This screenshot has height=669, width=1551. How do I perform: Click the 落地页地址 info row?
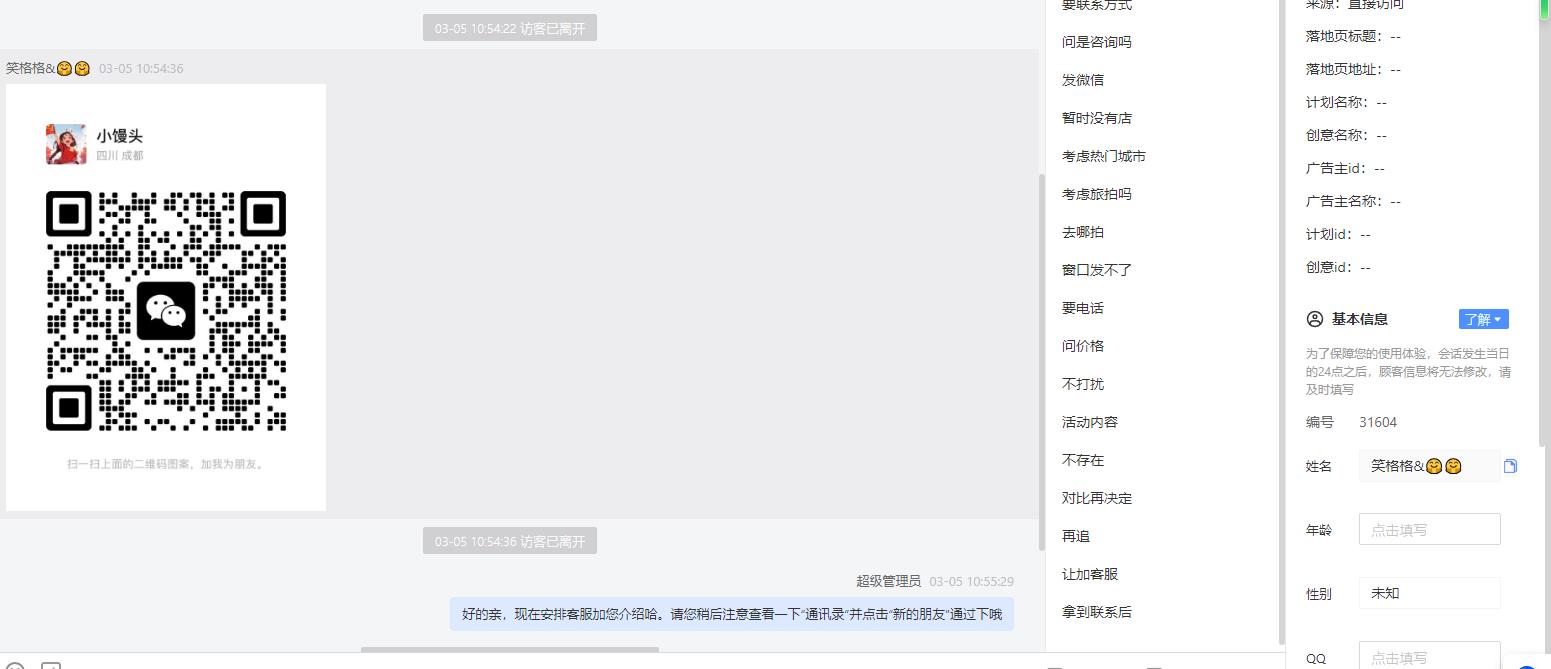[1353, 69]
